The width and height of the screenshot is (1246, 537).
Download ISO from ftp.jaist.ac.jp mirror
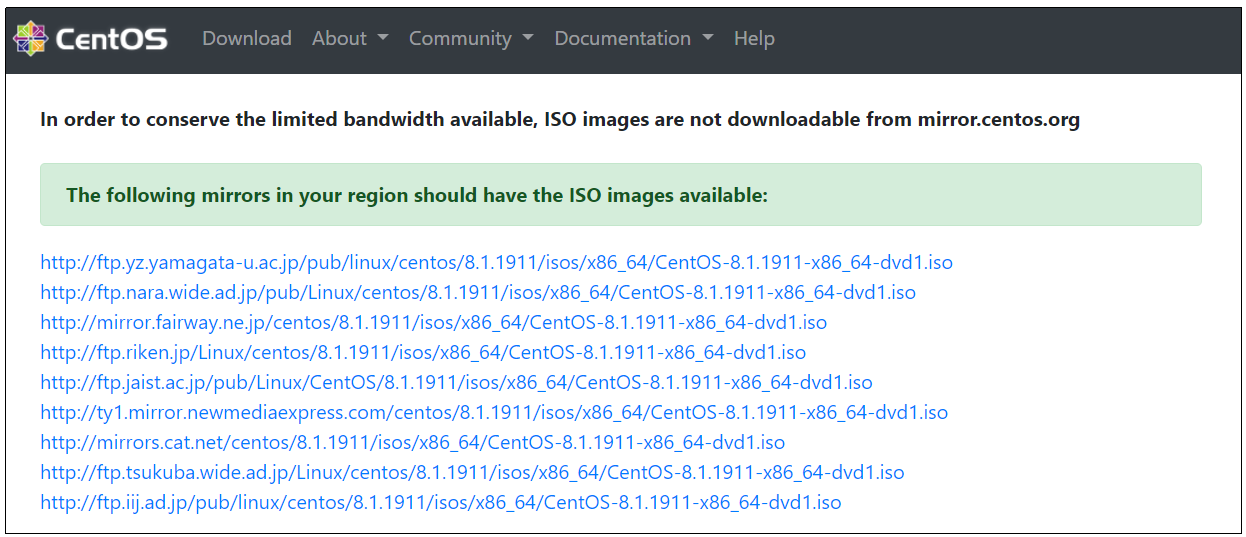tap(456, 383)
